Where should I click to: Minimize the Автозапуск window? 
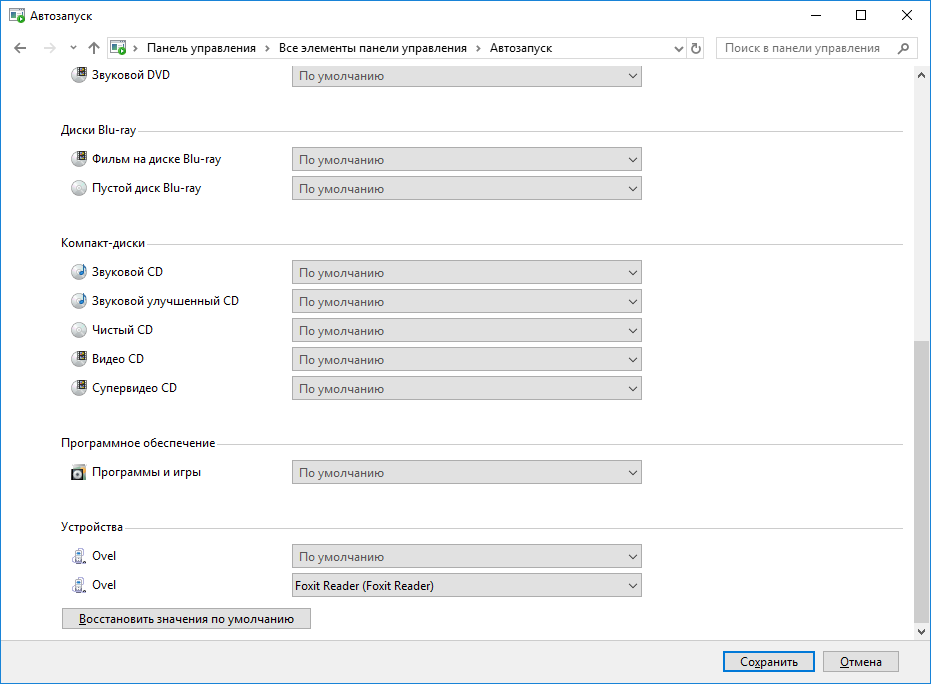(816, 15)
